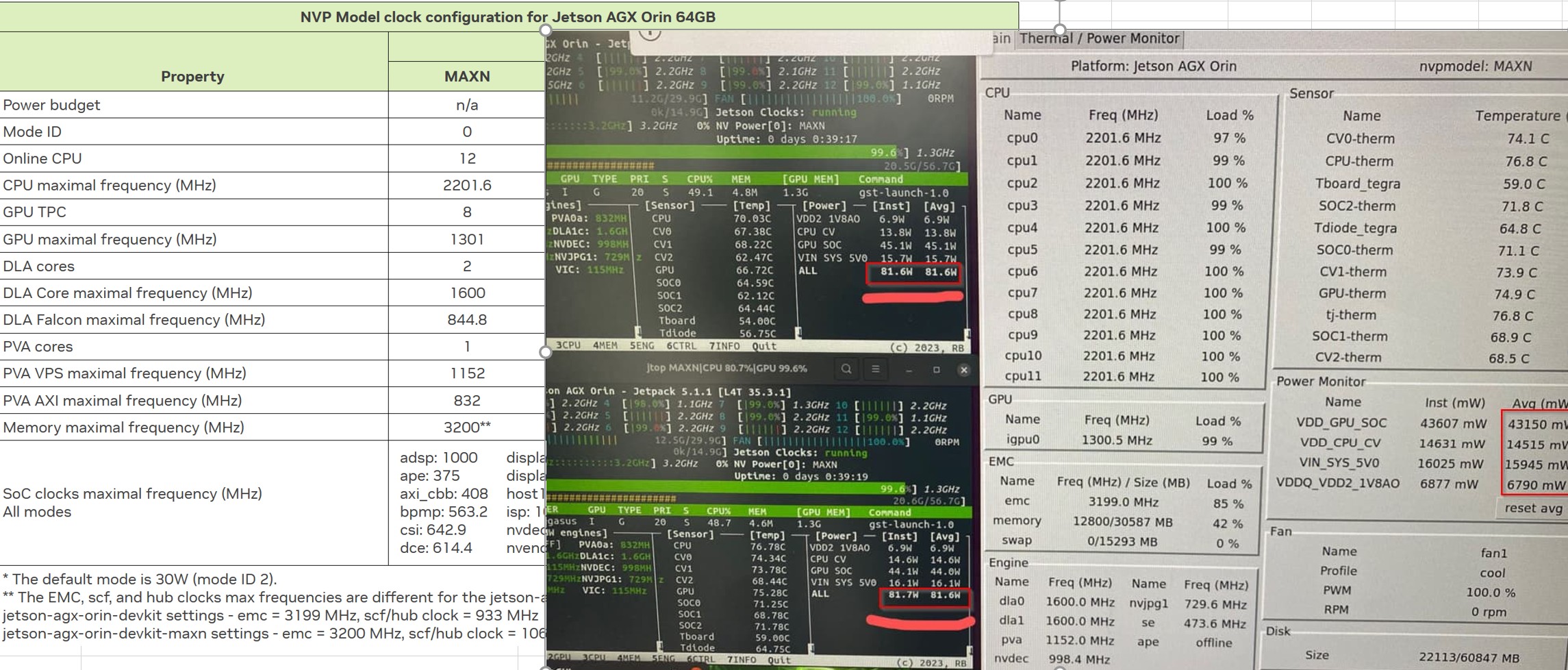Click gst-launch-1.0 process in upper jtop
Image resolution: width=1568 pixels, height=670 pixels.
tap(904, 193)
